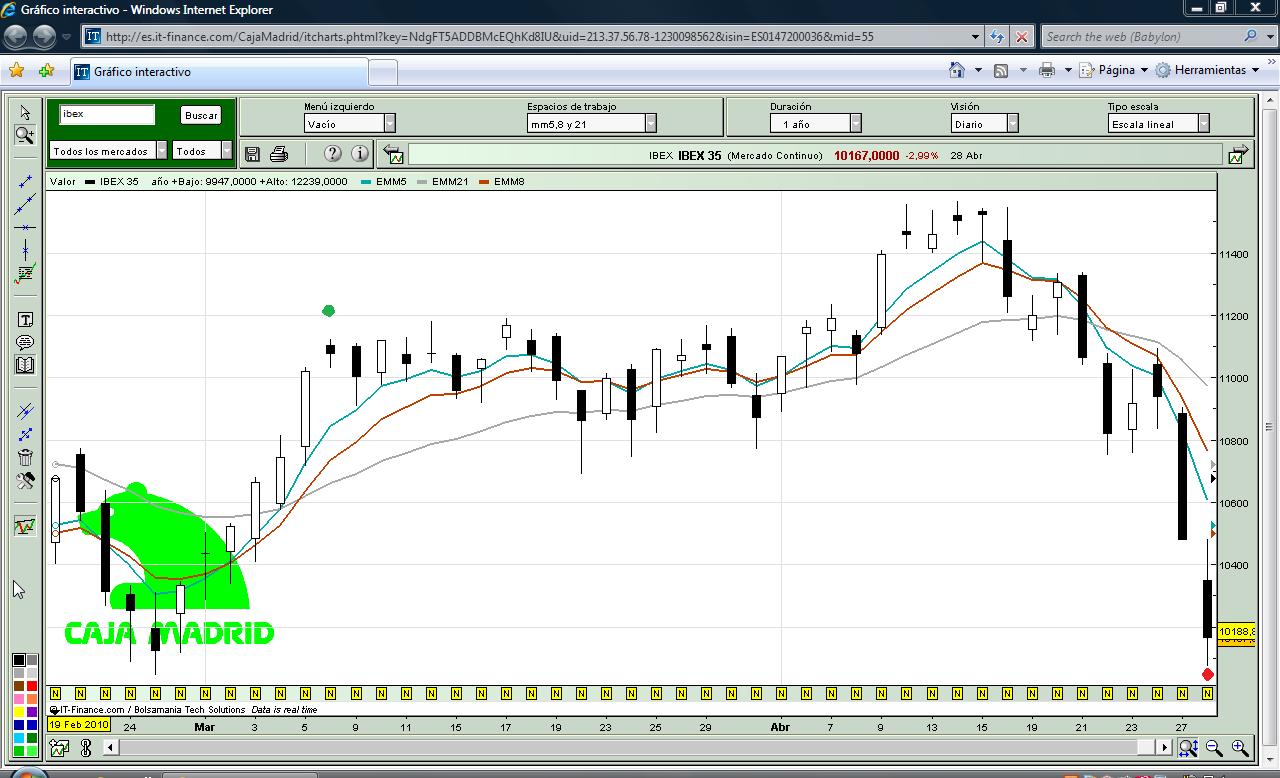
Task: Click the scrollbar left arrow under the chart
Action: click(x=111, y=747)
